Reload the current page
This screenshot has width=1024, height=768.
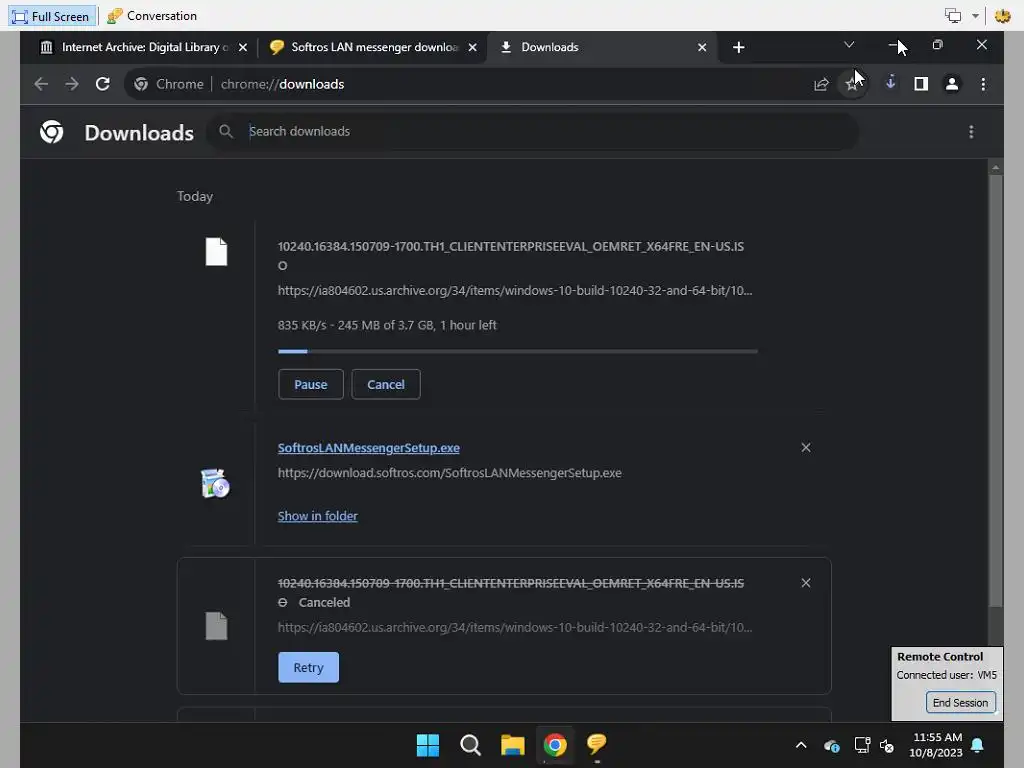coord(103,84)
